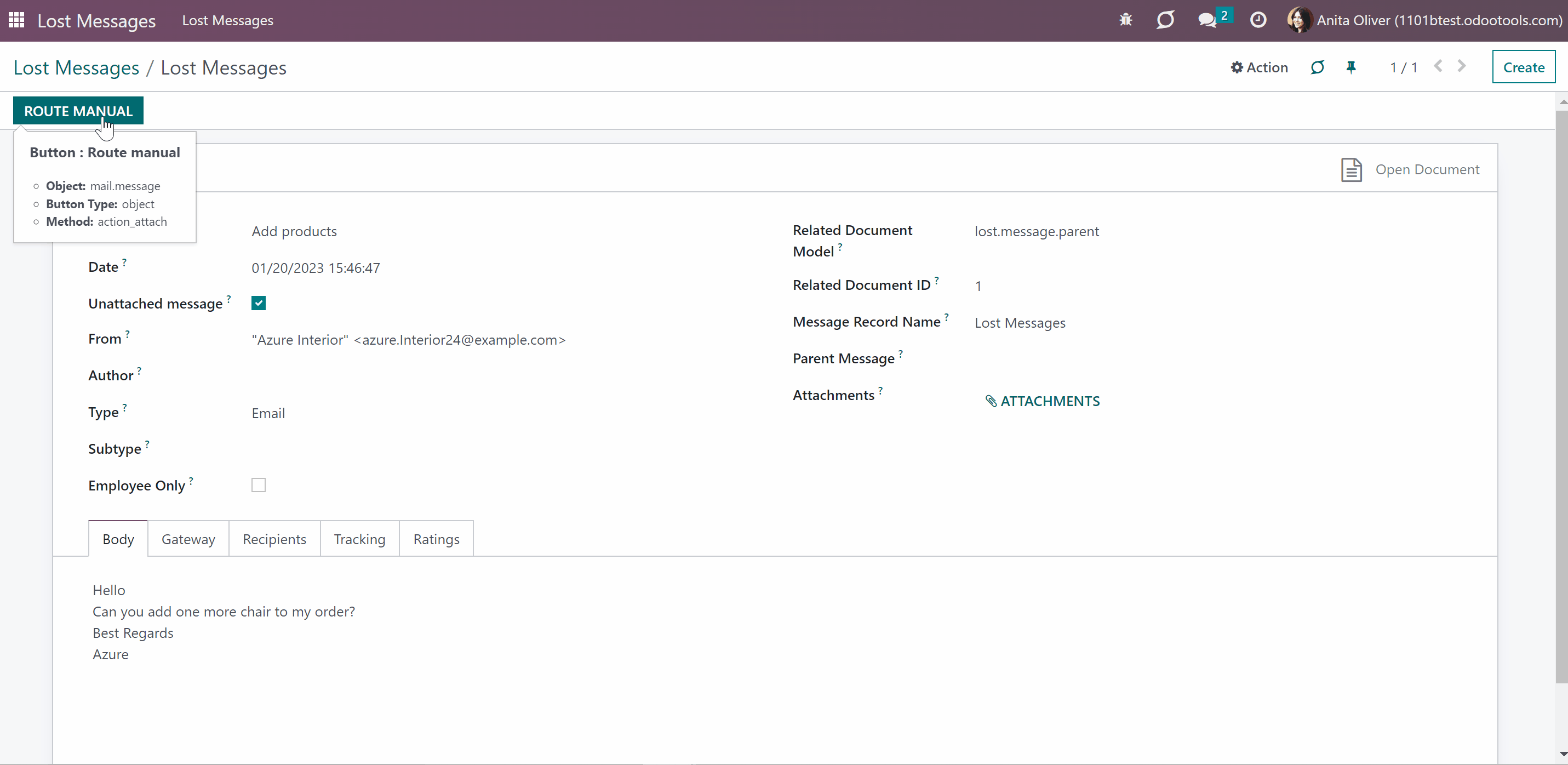Open the debug bug icon menu

(x=1125, y=20)
